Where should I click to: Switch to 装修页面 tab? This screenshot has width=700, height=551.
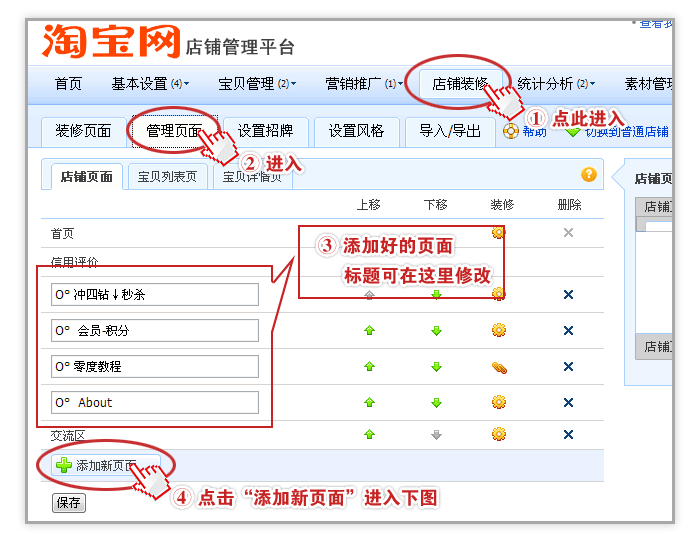83,131
